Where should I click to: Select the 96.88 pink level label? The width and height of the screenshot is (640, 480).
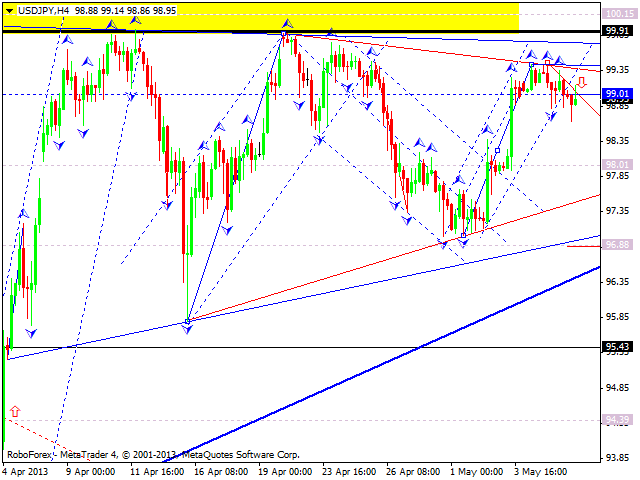coord(617,244)
